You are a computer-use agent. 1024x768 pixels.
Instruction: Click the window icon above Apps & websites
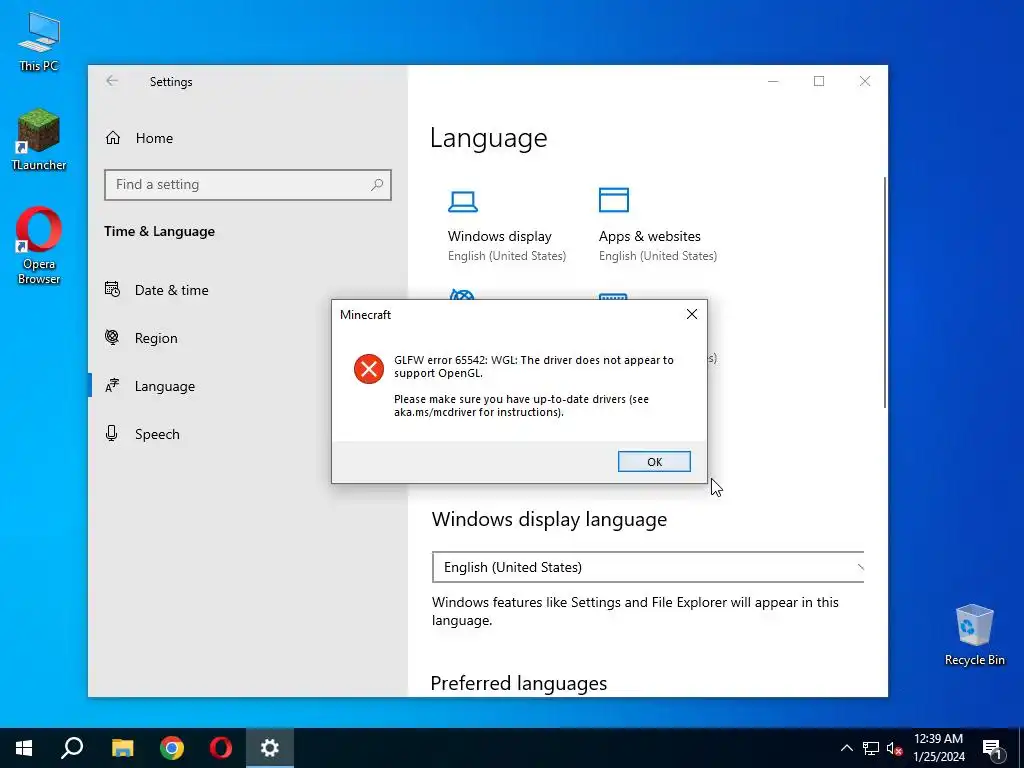[614, 200]
